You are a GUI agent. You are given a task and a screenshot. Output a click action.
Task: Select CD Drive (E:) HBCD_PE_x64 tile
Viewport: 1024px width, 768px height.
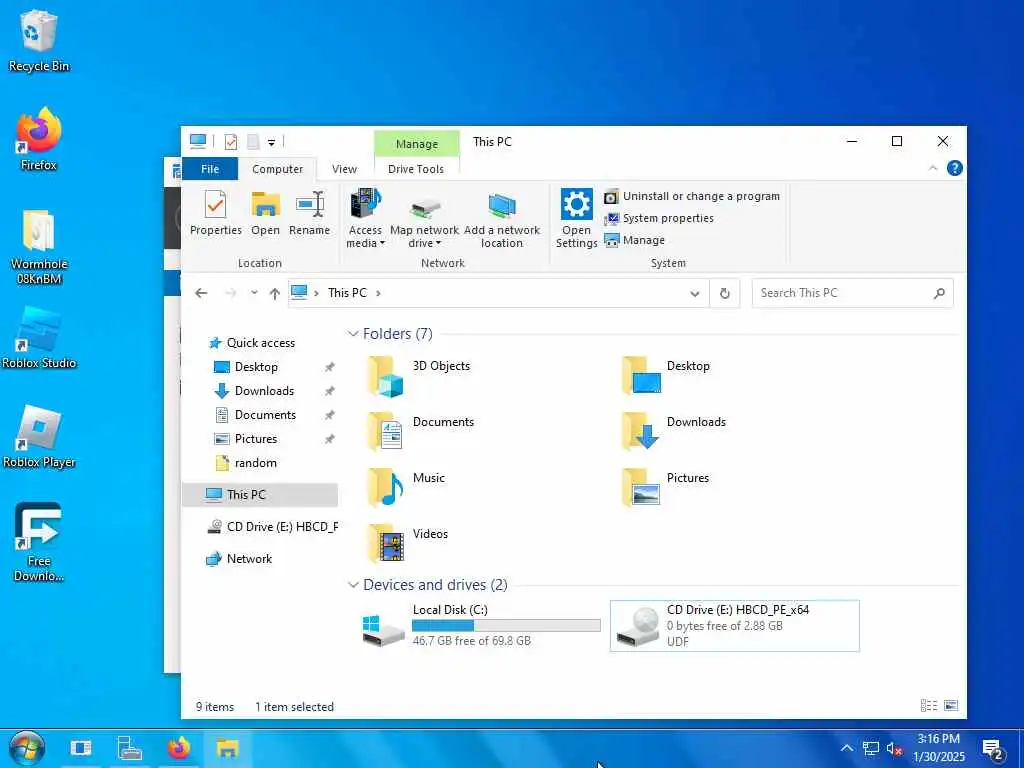(x=735, y=626)
